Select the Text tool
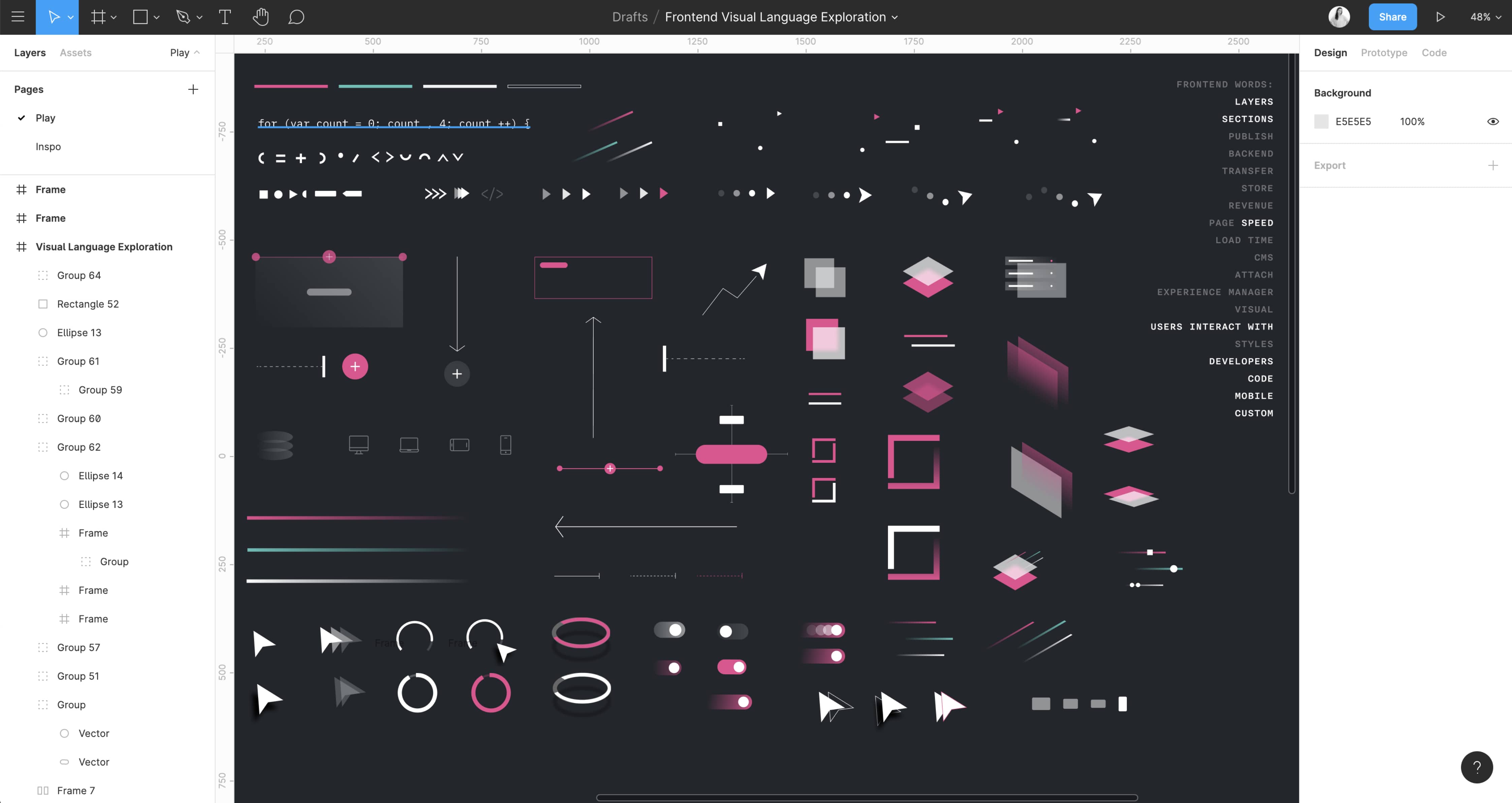This screenshot has width=1512, height=803. 224,17
